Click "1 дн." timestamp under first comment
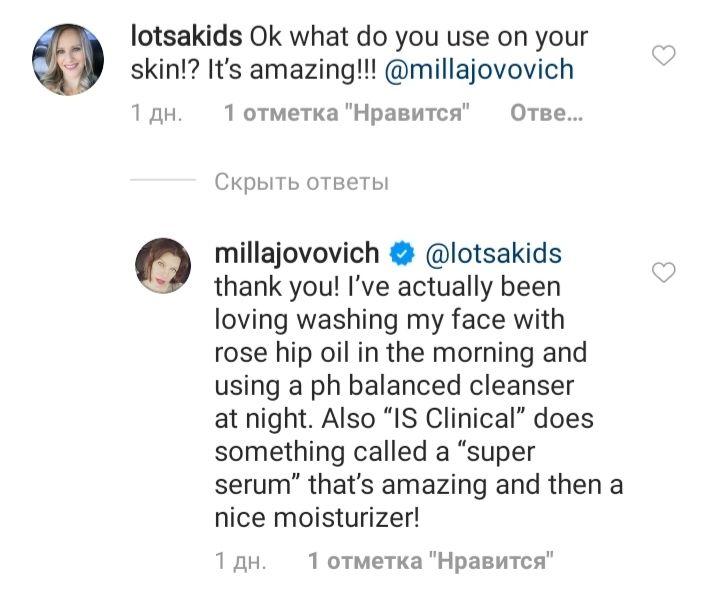The height and width of the screenshot is (603, 719). click(156, 114)
